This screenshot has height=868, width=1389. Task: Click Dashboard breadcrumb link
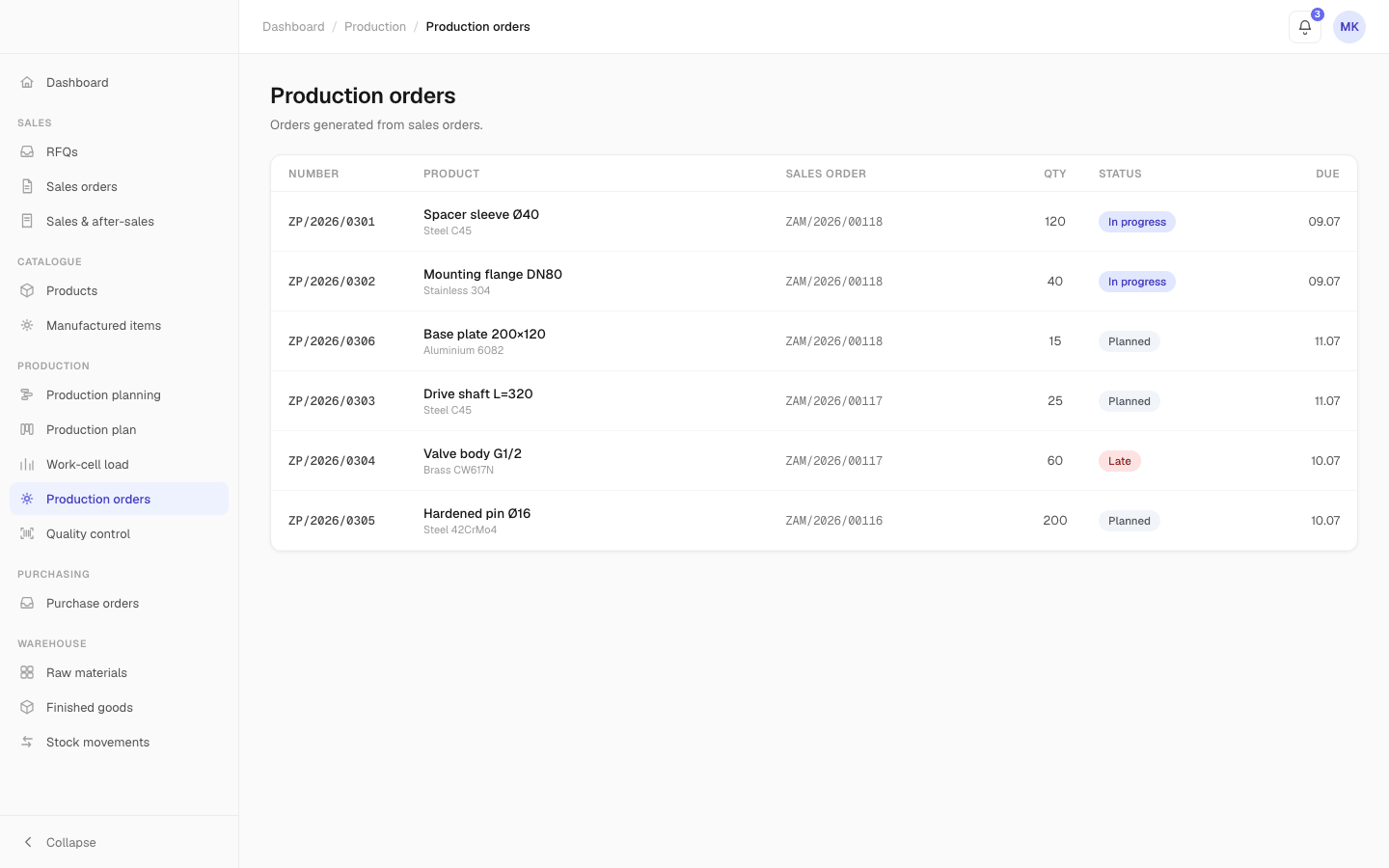[x=293, y=27]
